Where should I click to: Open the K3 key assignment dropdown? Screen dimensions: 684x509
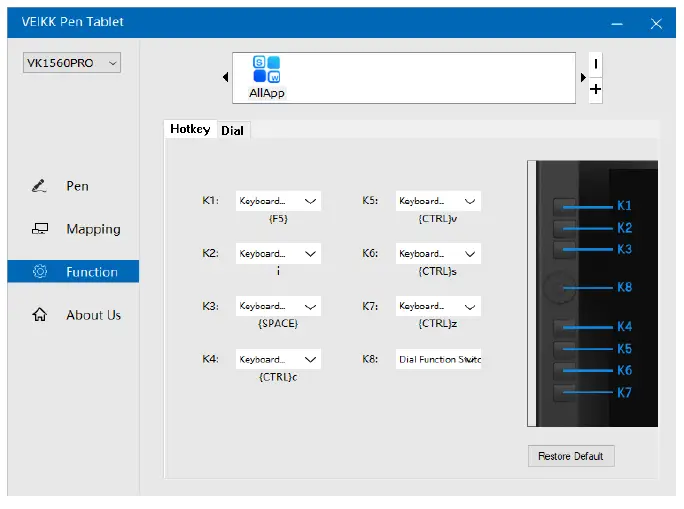(x=278, y=306)
